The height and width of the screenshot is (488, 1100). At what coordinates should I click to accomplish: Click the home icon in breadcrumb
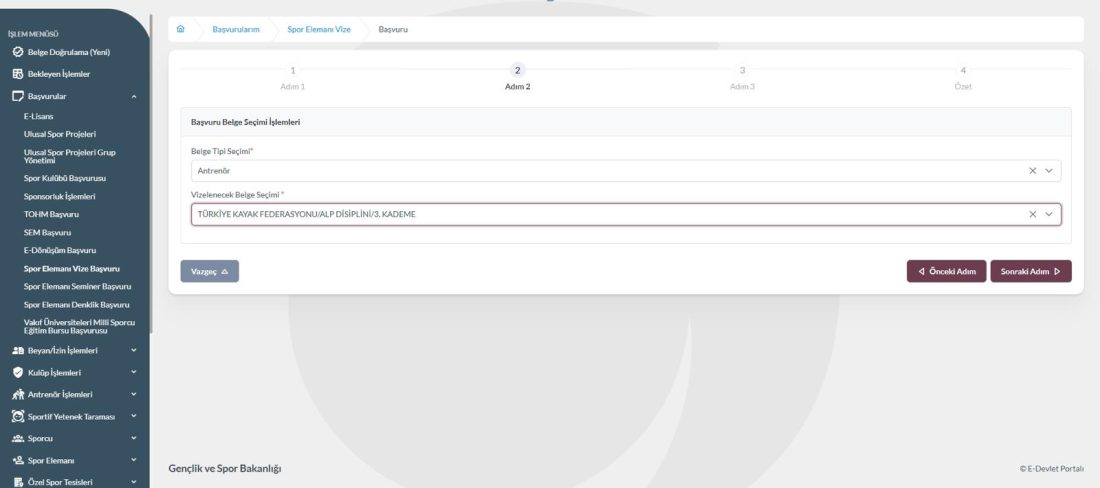click(x=180, y=29)
